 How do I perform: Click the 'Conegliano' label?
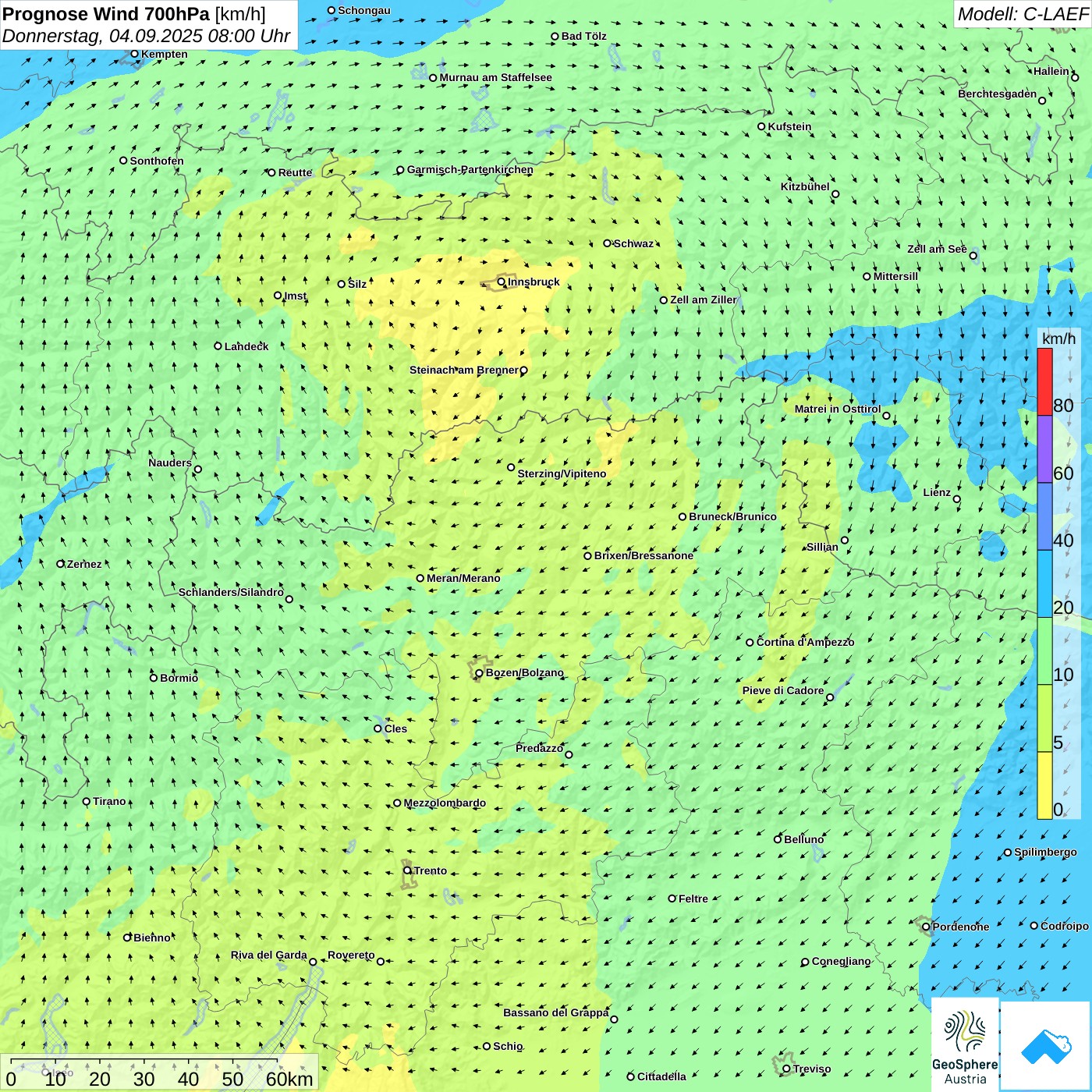pos(841,961)
